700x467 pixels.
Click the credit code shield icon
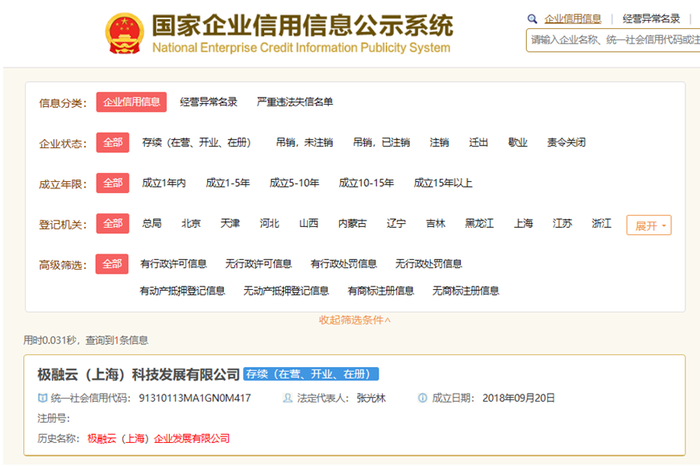pos(41,398)
